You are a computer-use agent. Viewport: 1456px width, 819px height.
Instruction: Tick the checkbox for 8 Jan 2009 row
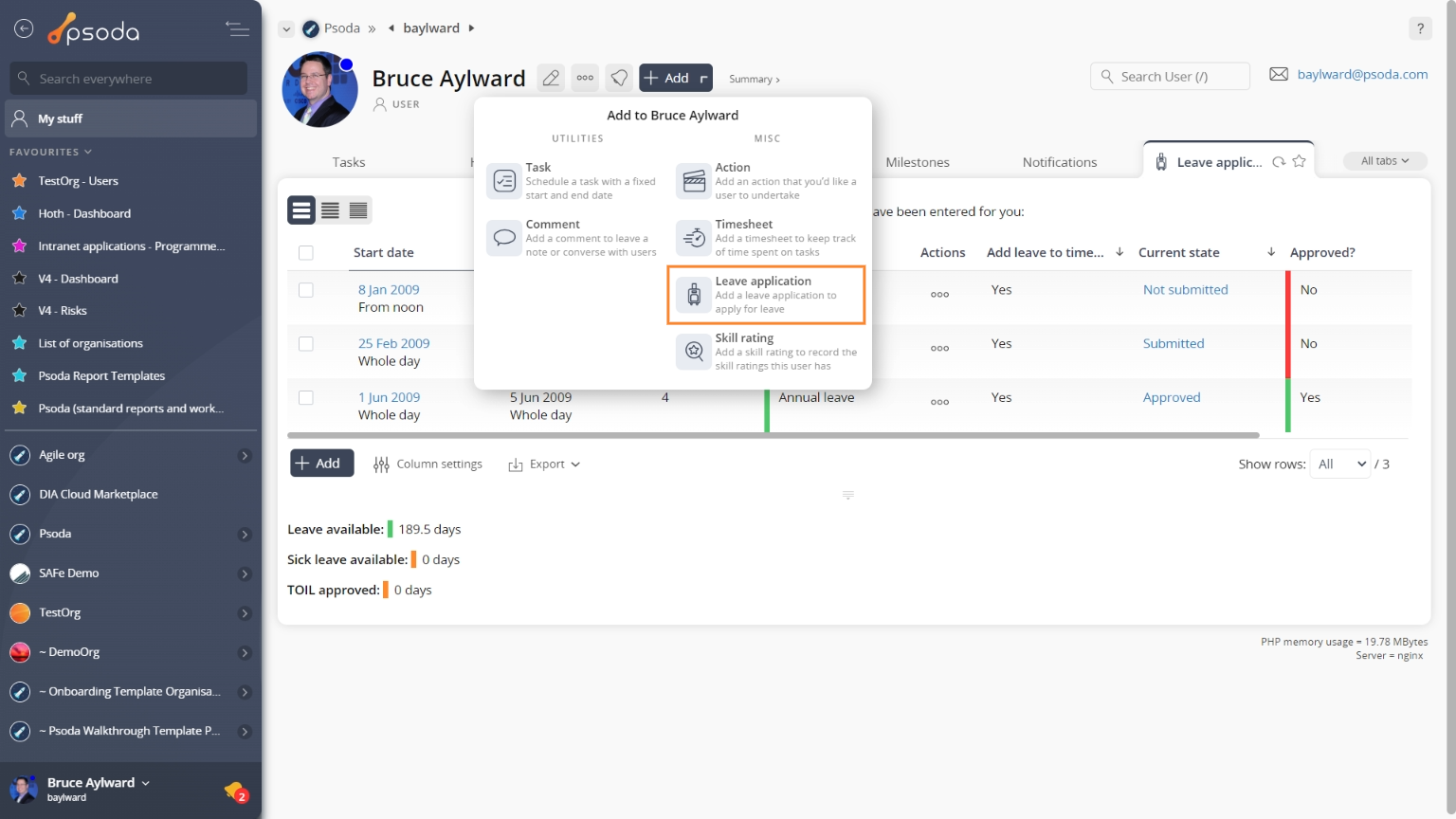coord(305,290)
